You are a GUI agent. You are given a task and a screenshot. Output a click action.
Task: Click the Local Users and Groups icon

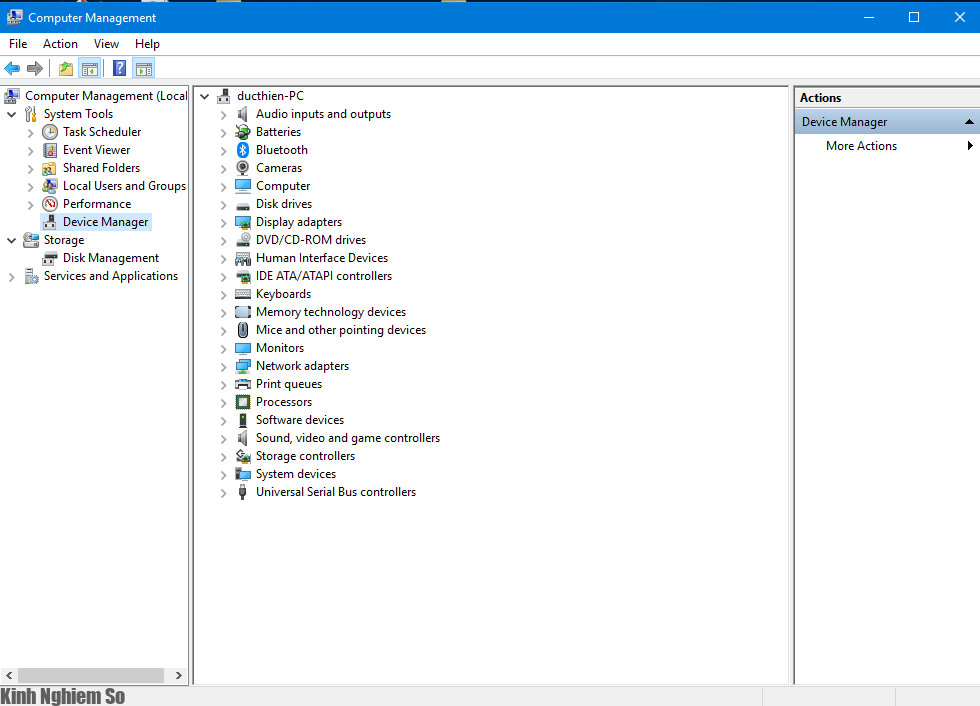[50, 186]
